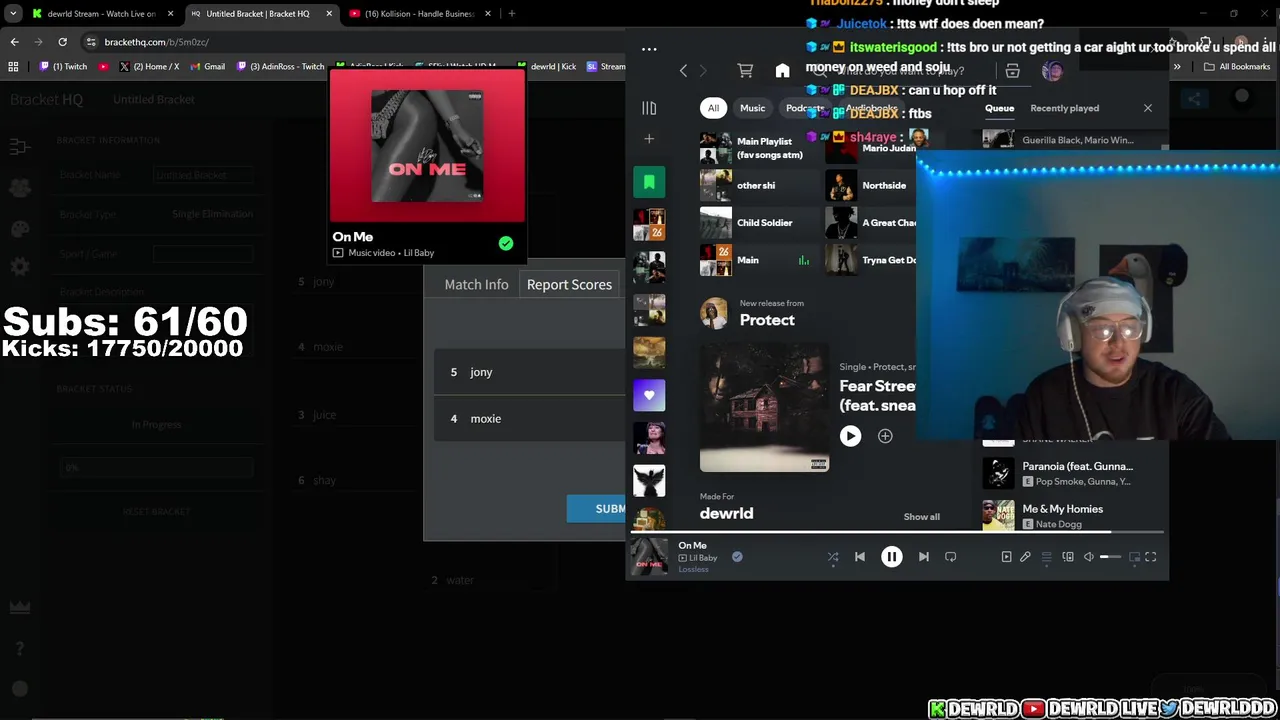This screenshot has width=1280, height=720.
Task: Open Spotify miniplayer icon
Action: pos(1134,557)
